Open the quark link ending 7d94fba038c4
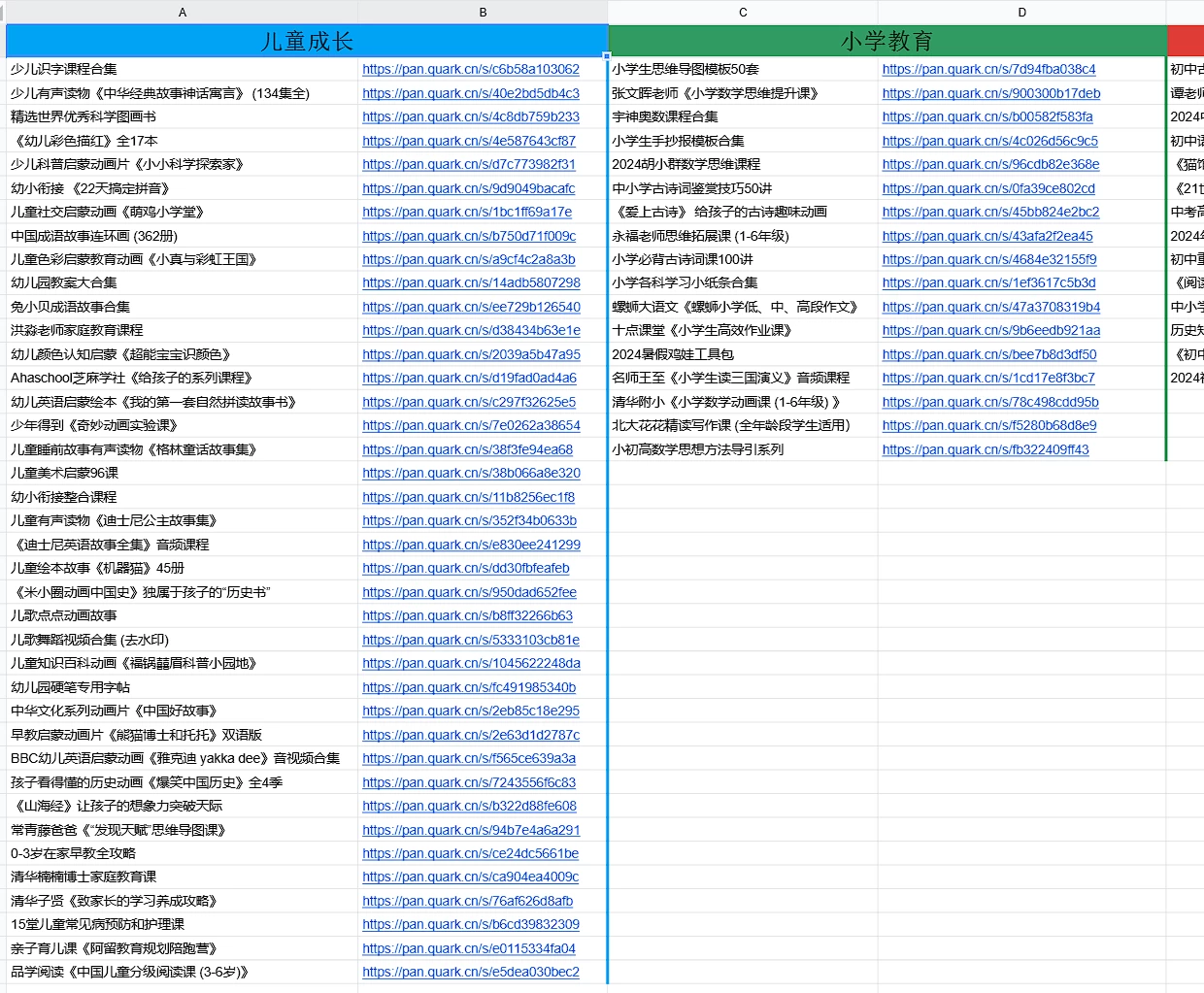1204x993 pixels. coord(988,69)
